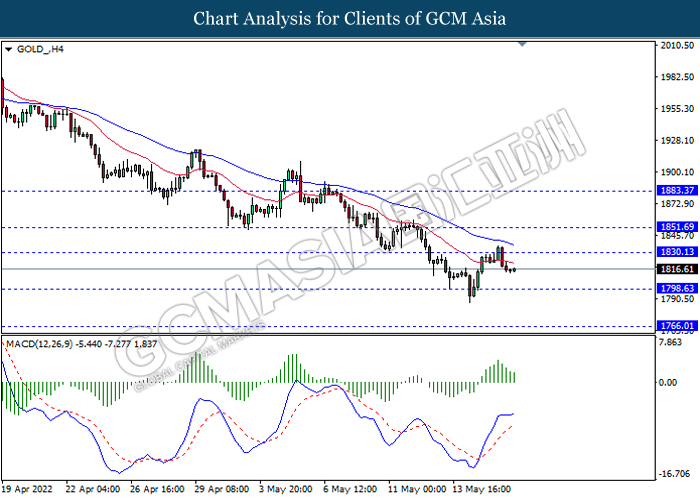This screenshot has width=700, height=500.
Task: Click the 26 Apr 16:00 time label
Action: click(157, 489)
